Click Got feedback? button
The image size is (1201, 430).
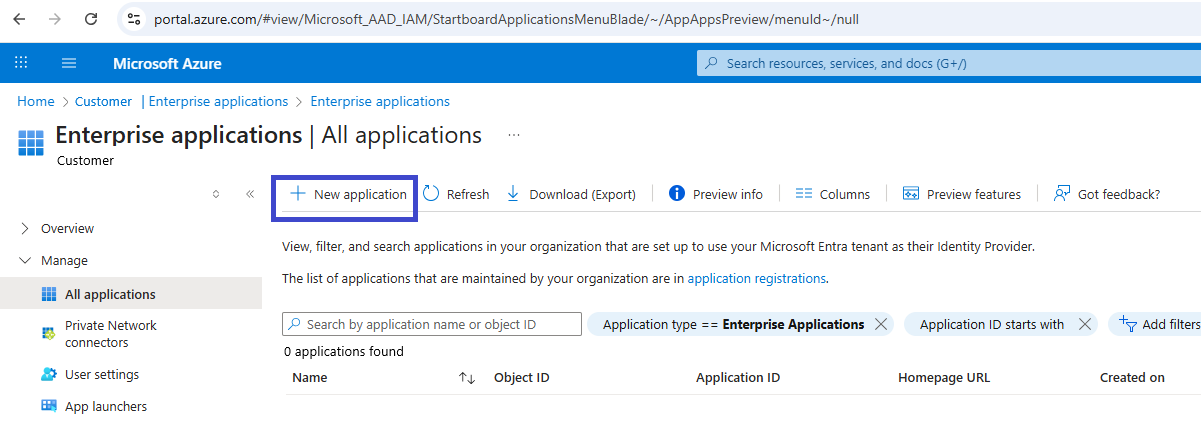[x=1107, y=194]
